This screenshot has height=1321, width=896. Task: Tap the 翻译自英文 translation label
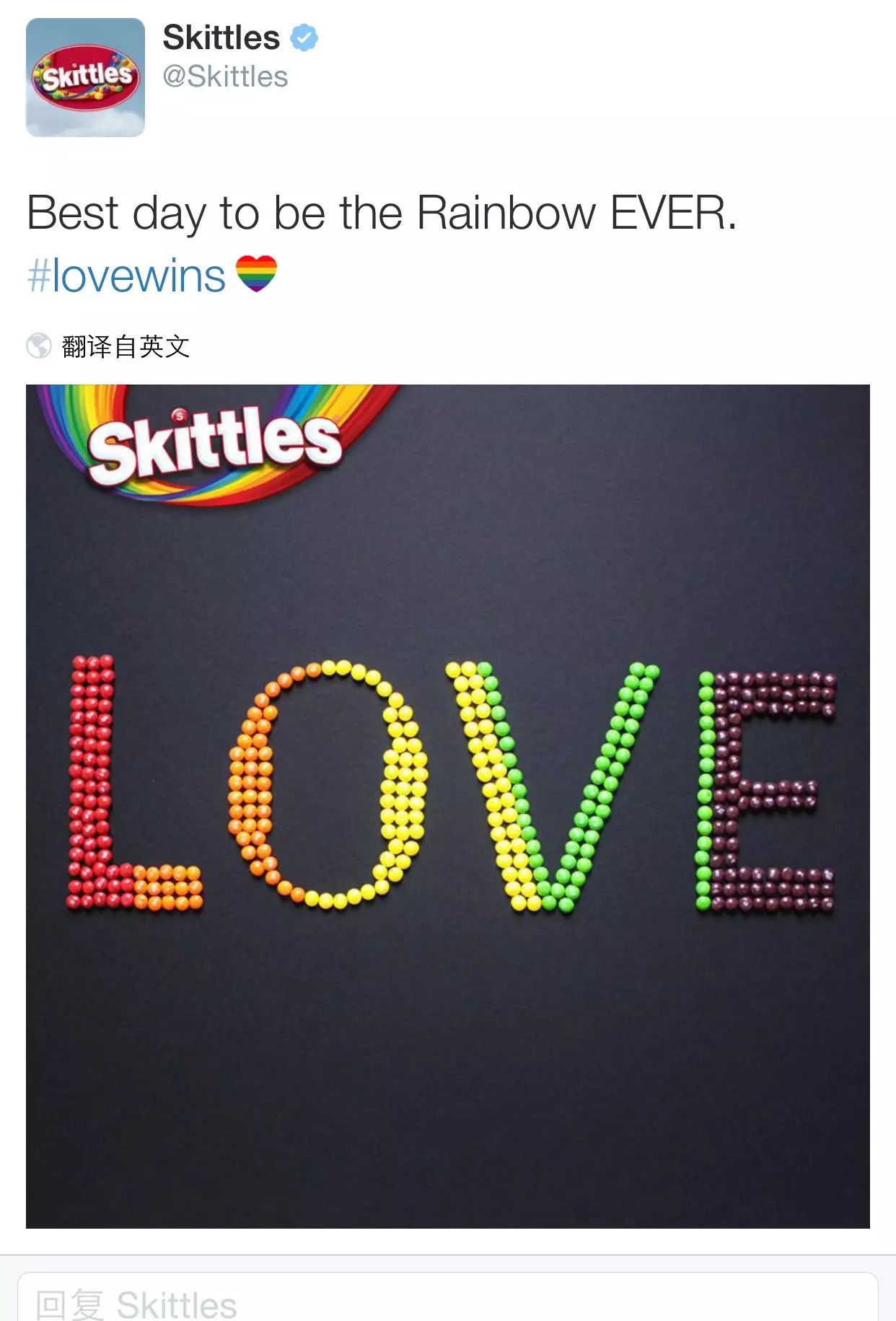coord(126,346)
